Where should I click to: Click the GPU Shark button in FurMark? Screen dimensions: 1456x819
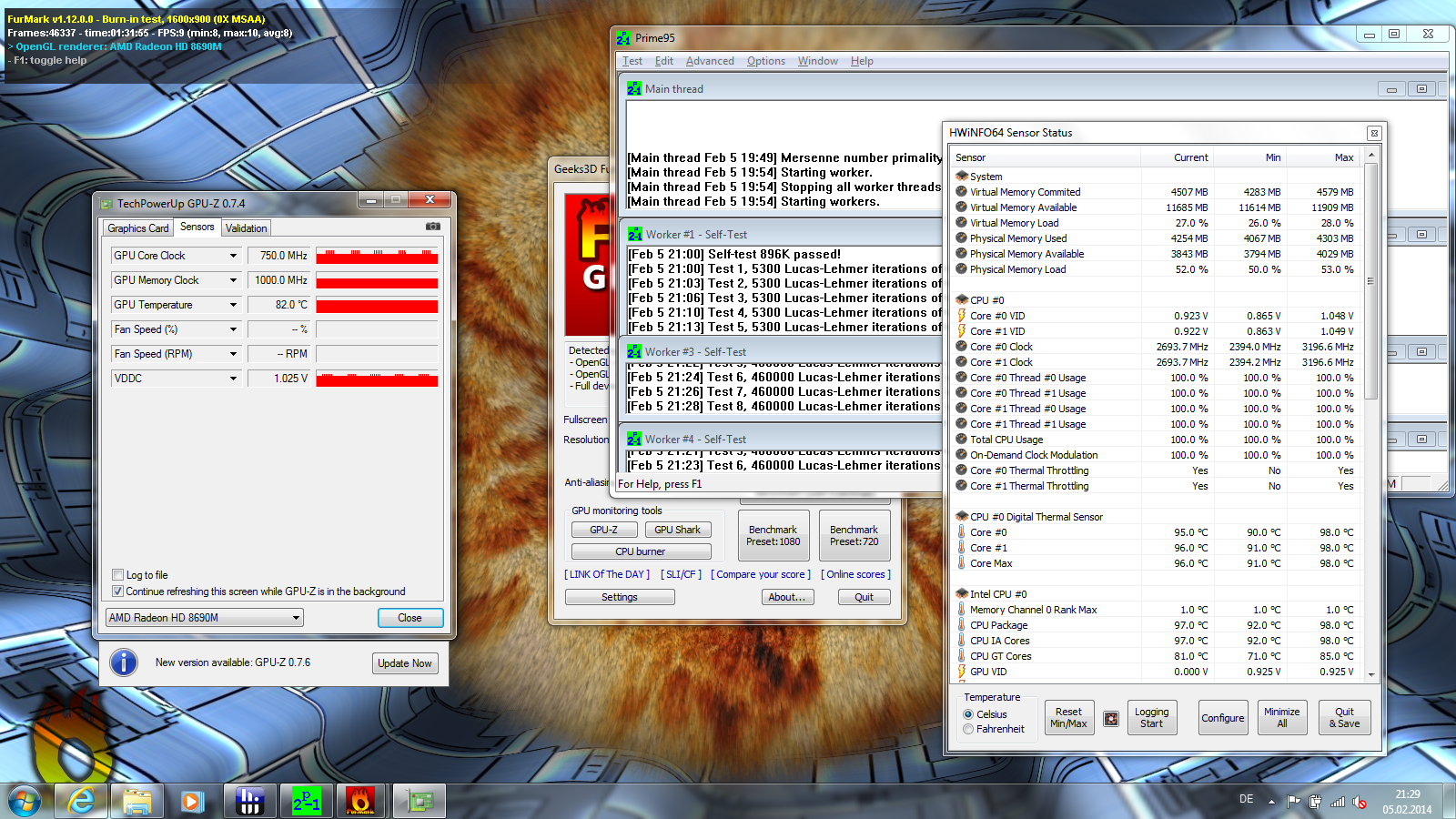(x=678, y=530)
